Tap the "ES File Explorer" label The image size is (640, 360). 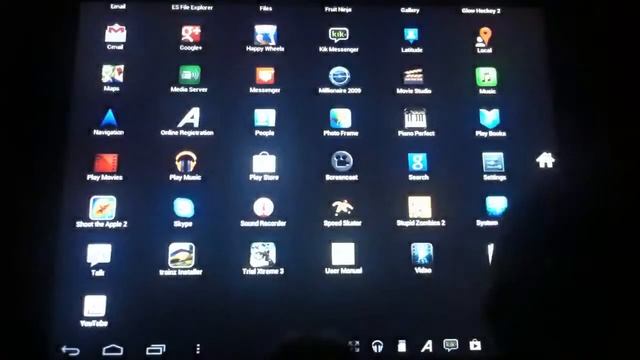[192, 7]
